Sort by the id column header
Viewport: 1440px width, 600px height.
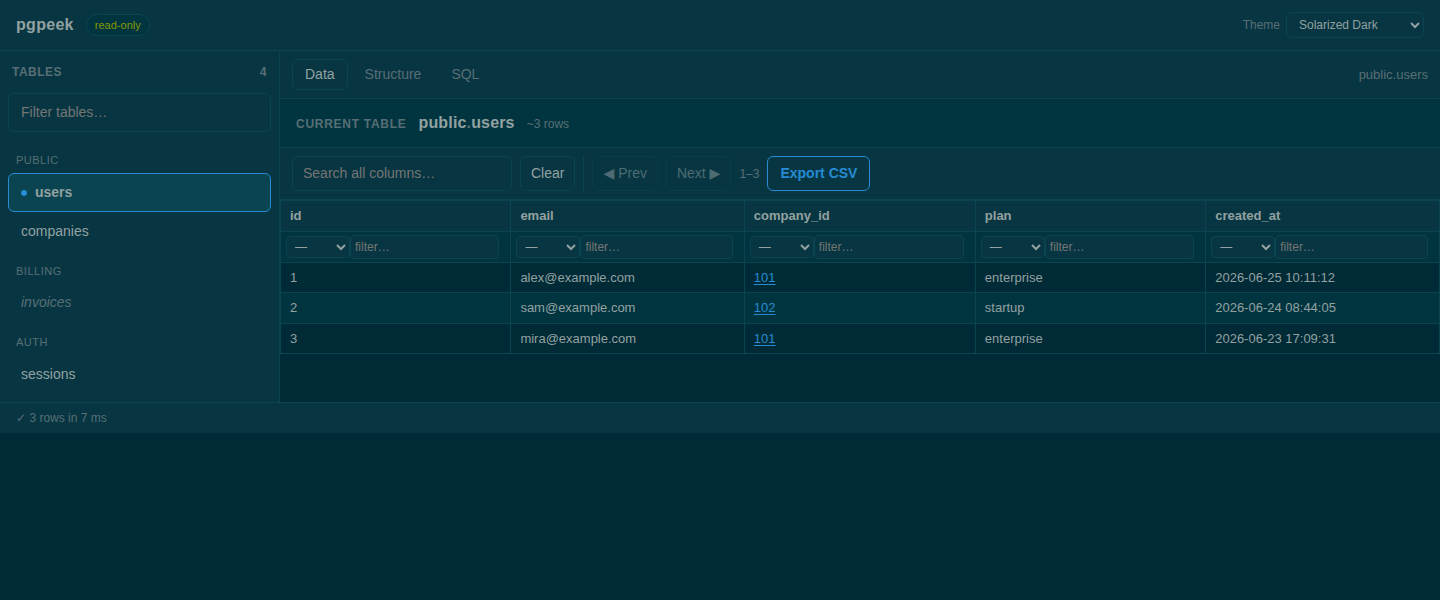(x=395, y=216)
